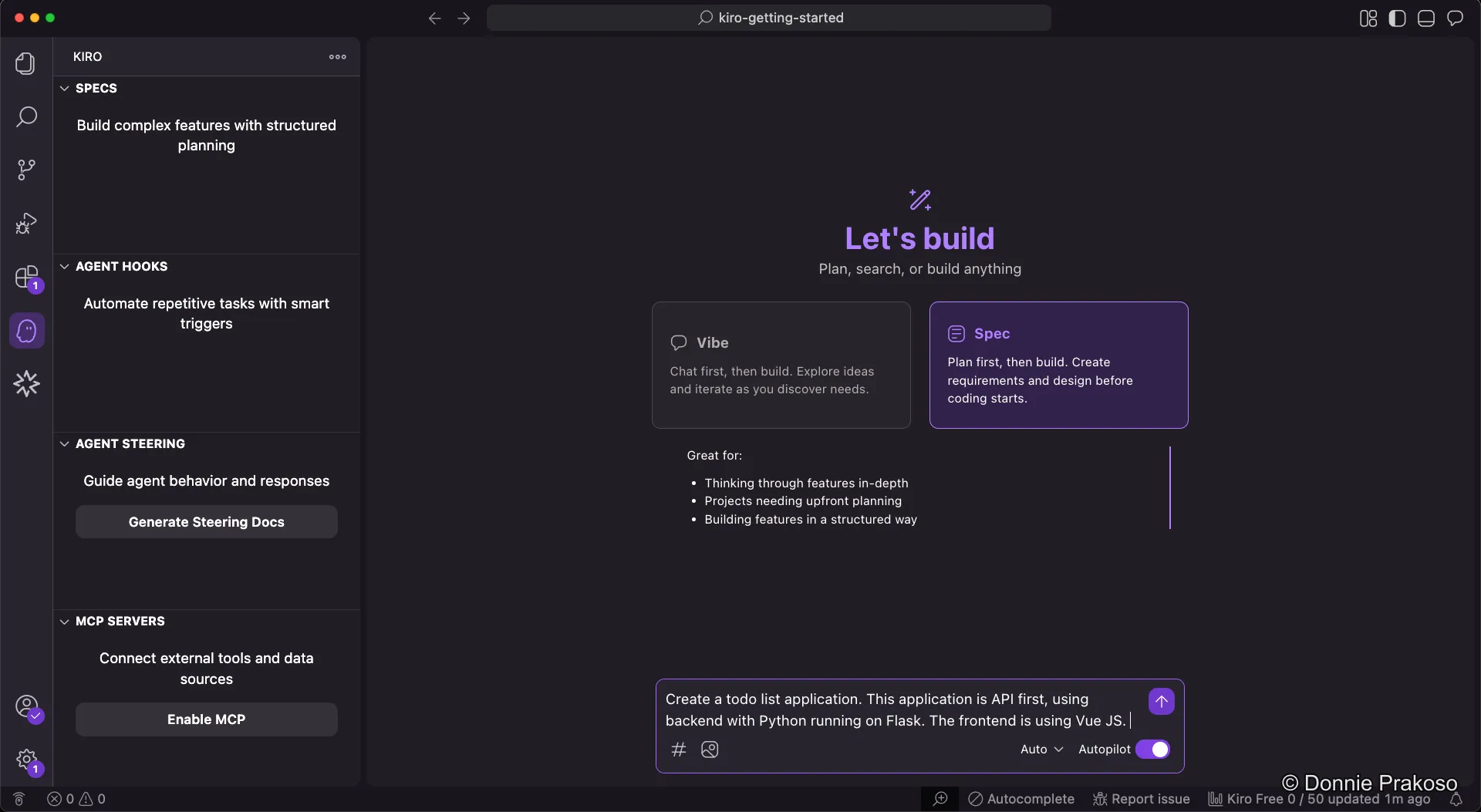Open the Auto model dropdown
1481x812 pixels.
1041,749
